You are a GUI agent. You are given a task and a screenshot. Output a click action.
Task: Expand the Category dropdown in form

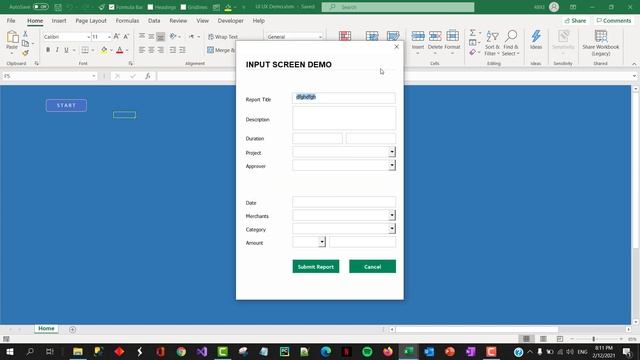click(x=392, y=229)
